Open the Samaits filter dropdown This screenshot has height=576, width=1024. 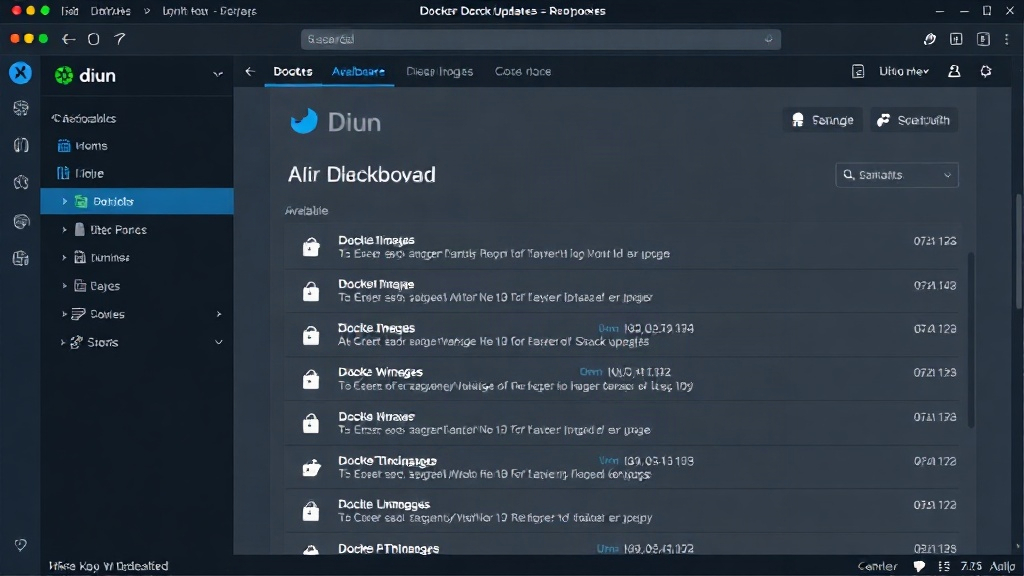[x=897, y=175]
